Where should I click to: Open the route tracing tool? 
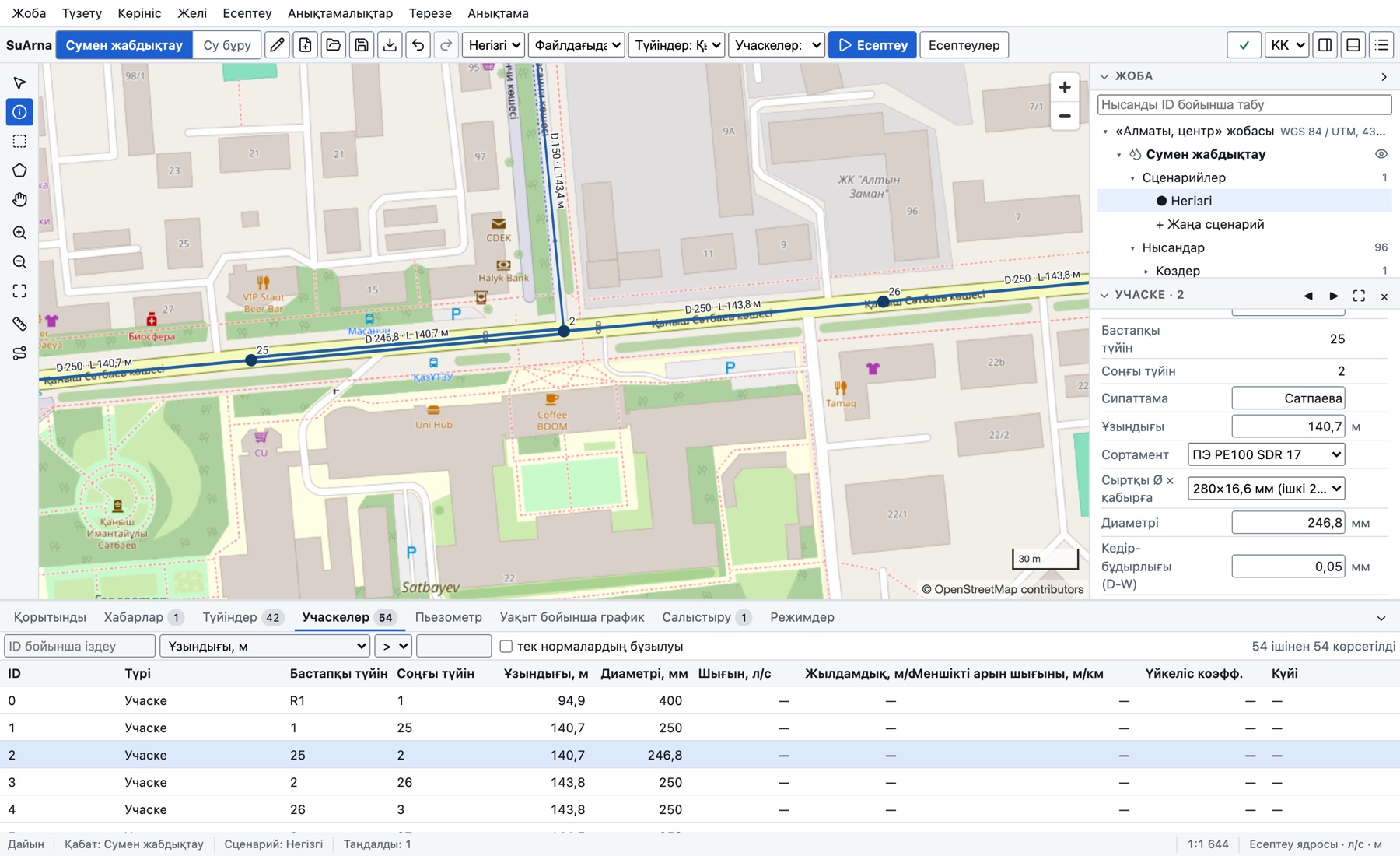[19, 353]
